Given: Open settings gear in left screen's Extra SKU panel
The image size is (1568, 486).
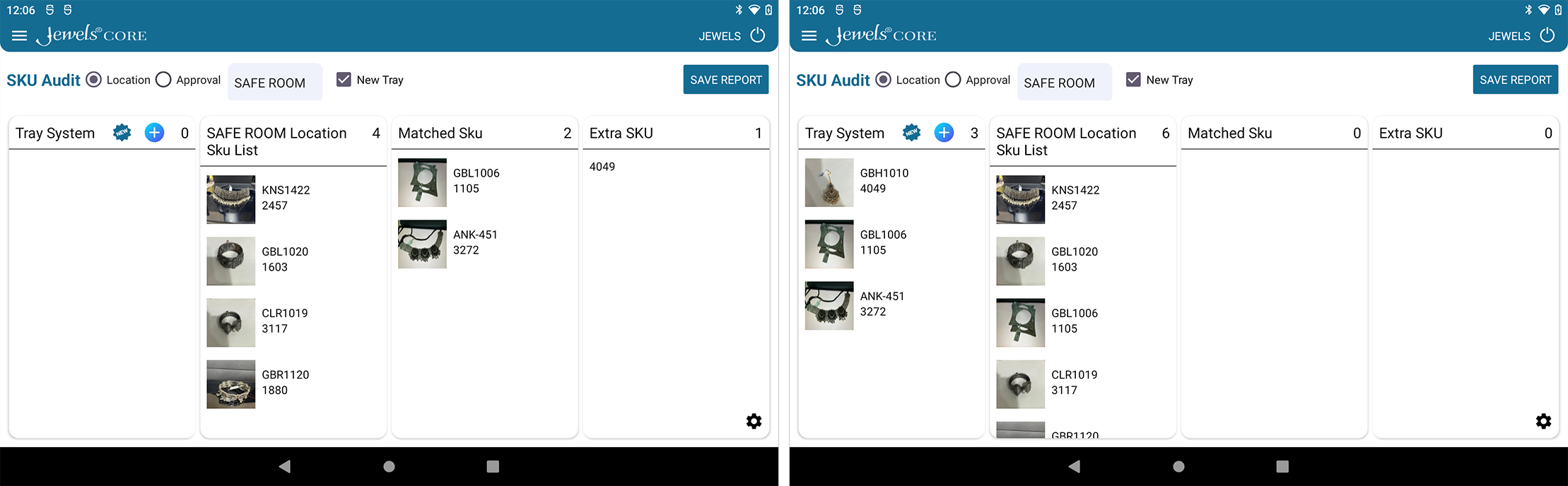Looking at the screenshot, I should (x=754, y=421).
